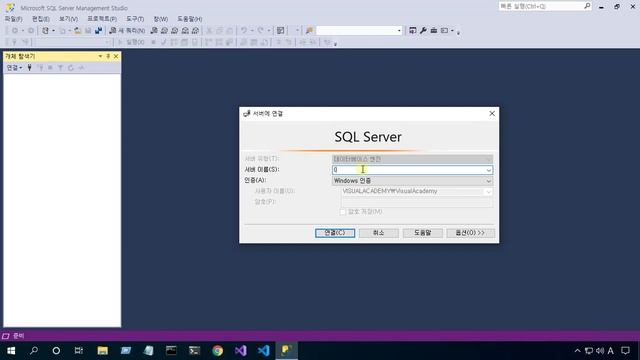Expand the New Project dropdown arrow
Screen dimensions: 640x360
click(53, 31)
